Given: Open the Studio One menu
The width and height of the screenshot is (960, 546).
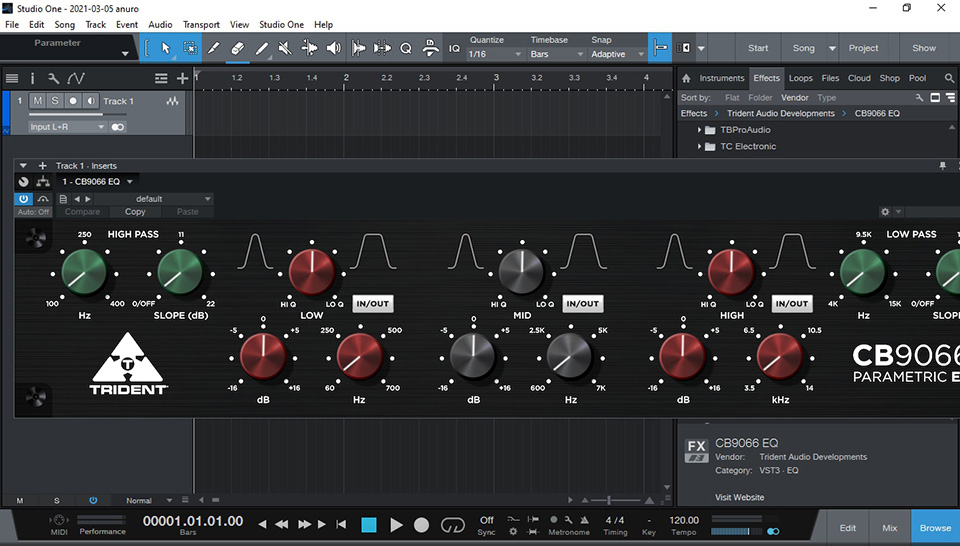Looking at the screenshot, I should tap(281, 24).
